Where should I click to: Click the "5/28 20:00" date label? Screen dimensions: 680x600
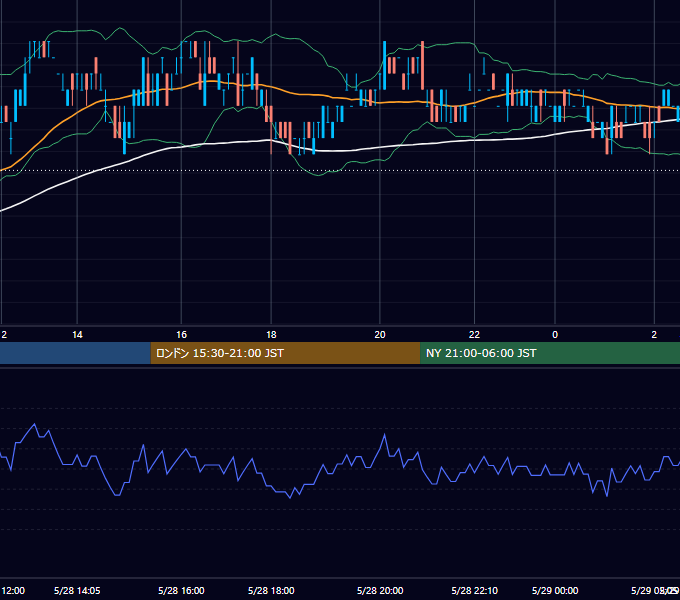tap(380, 590)
